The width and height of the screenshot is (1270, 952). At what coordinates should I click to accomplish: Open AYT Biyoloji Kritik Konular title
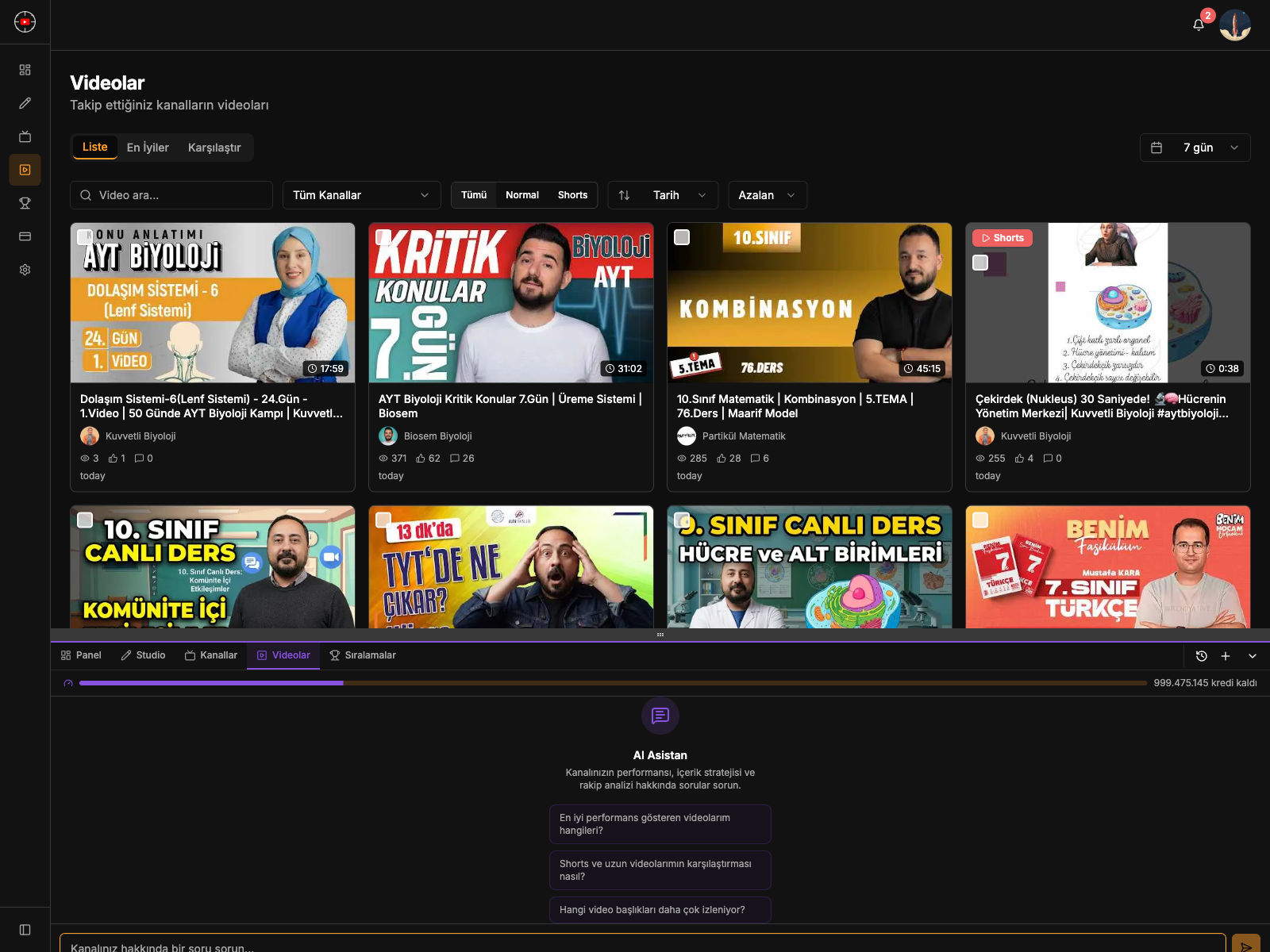coord(510,406)
